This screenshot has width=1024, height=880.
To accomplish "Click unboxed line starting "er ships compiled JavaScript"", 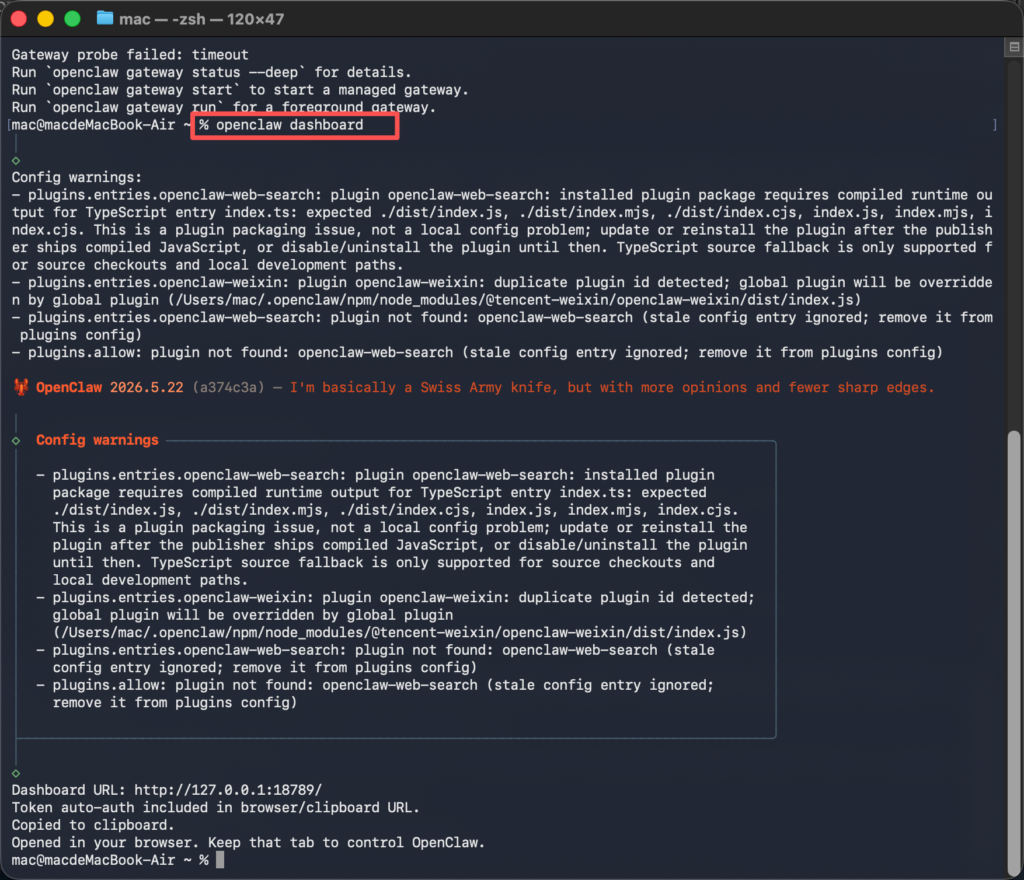I will click(502, 248).
